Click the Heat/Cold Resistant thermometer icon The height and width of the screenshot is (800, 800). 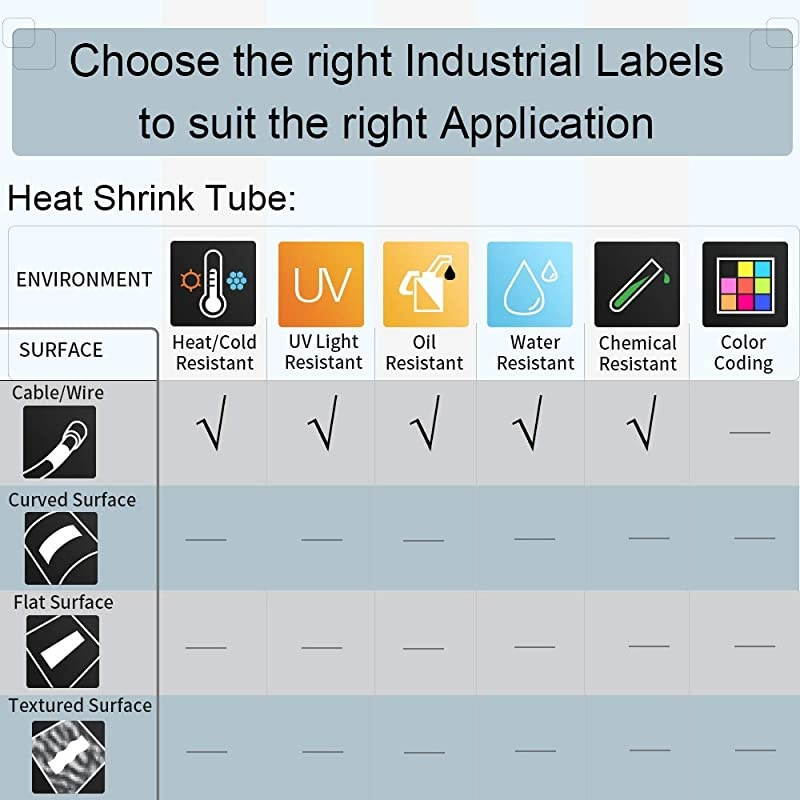(x=213, y=284)
